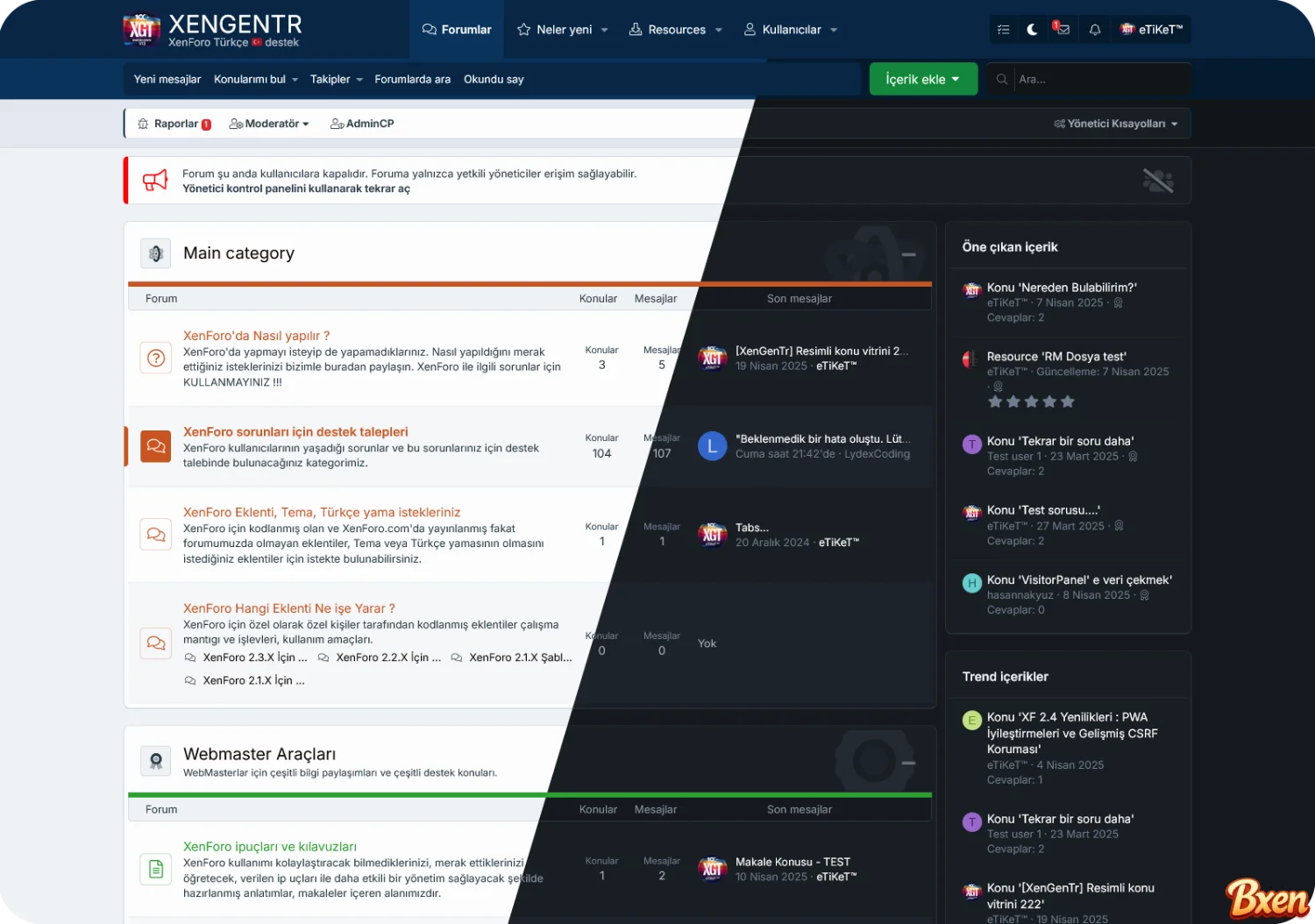Open the checklist icon in the top bar
This screenshot has width=1315, height=924.
point(1004,30)
